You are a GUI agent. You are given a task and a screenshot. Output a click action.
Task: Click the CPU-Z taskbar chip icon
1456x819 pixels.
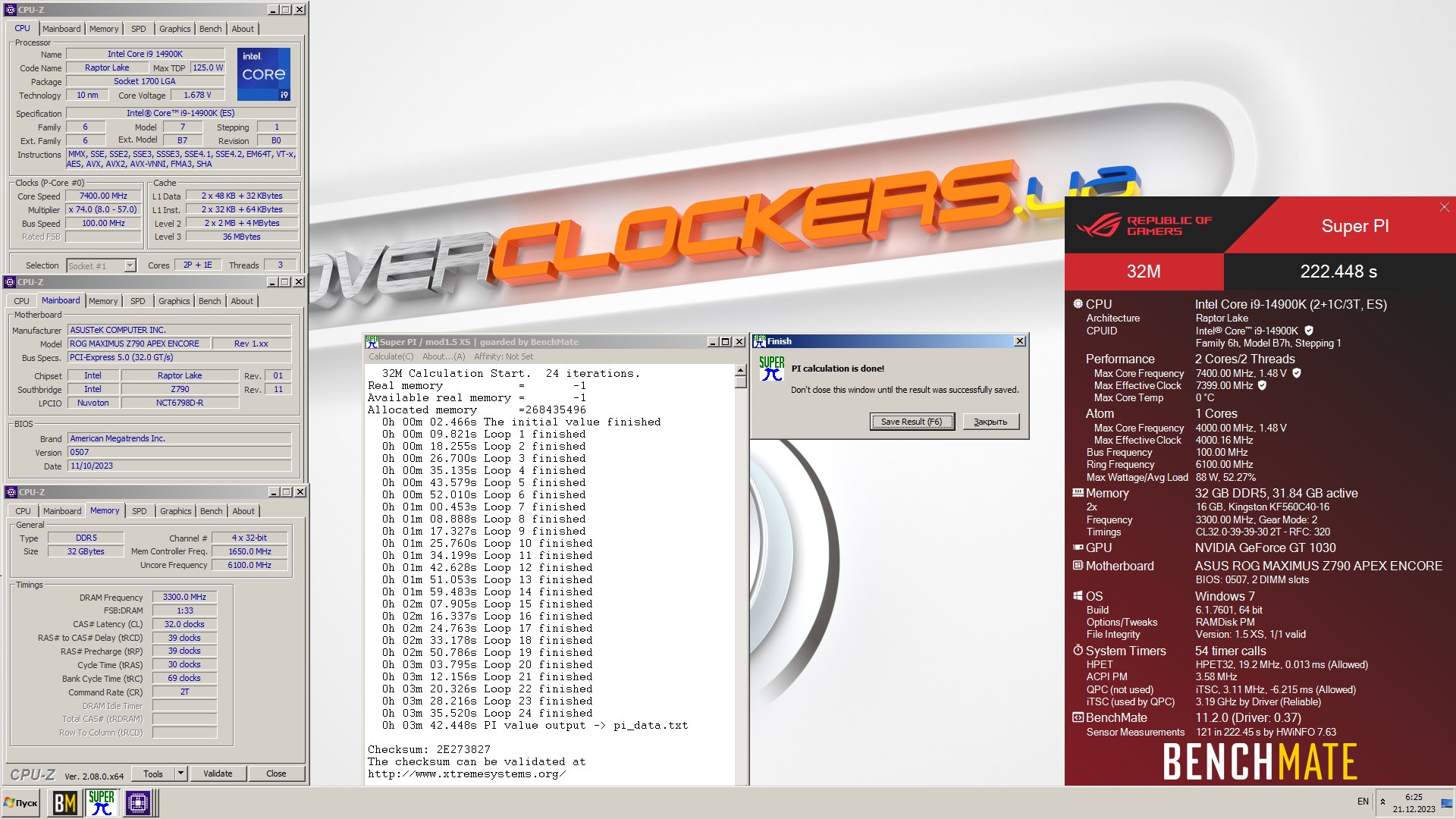138,802
